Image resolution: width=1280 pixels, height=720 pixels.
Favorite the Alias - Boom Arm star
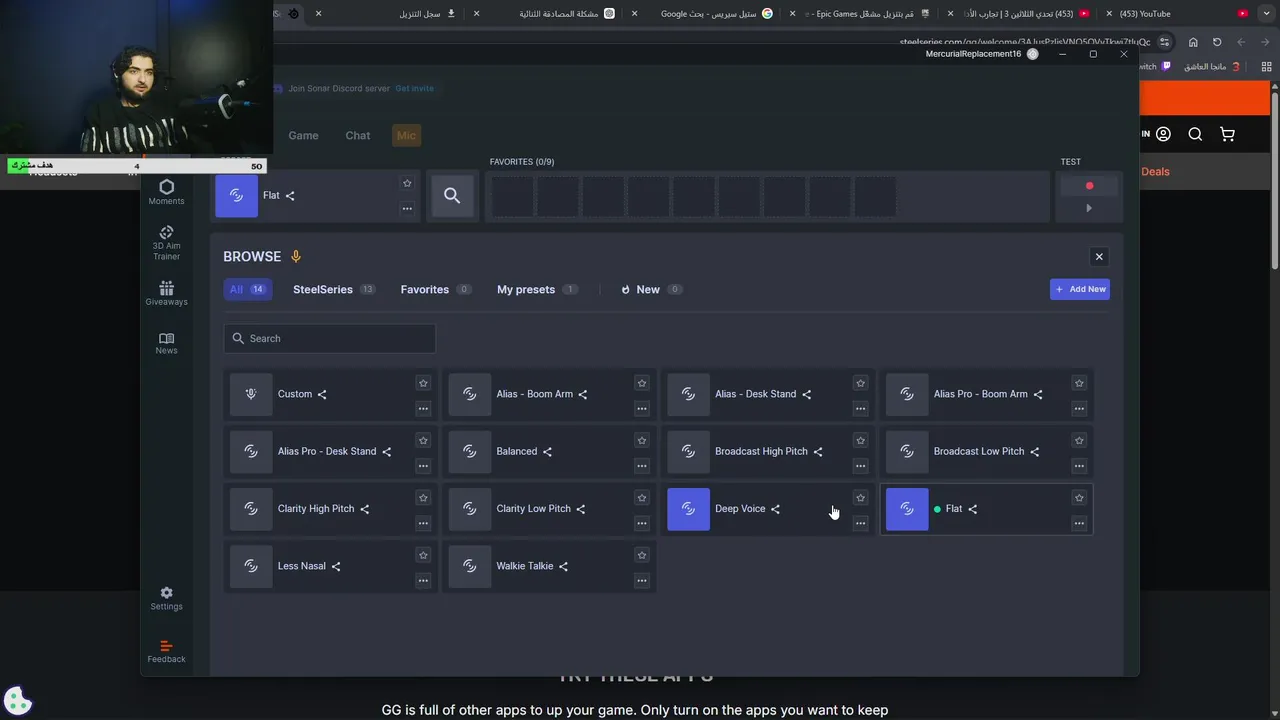[x=642, y=383]
